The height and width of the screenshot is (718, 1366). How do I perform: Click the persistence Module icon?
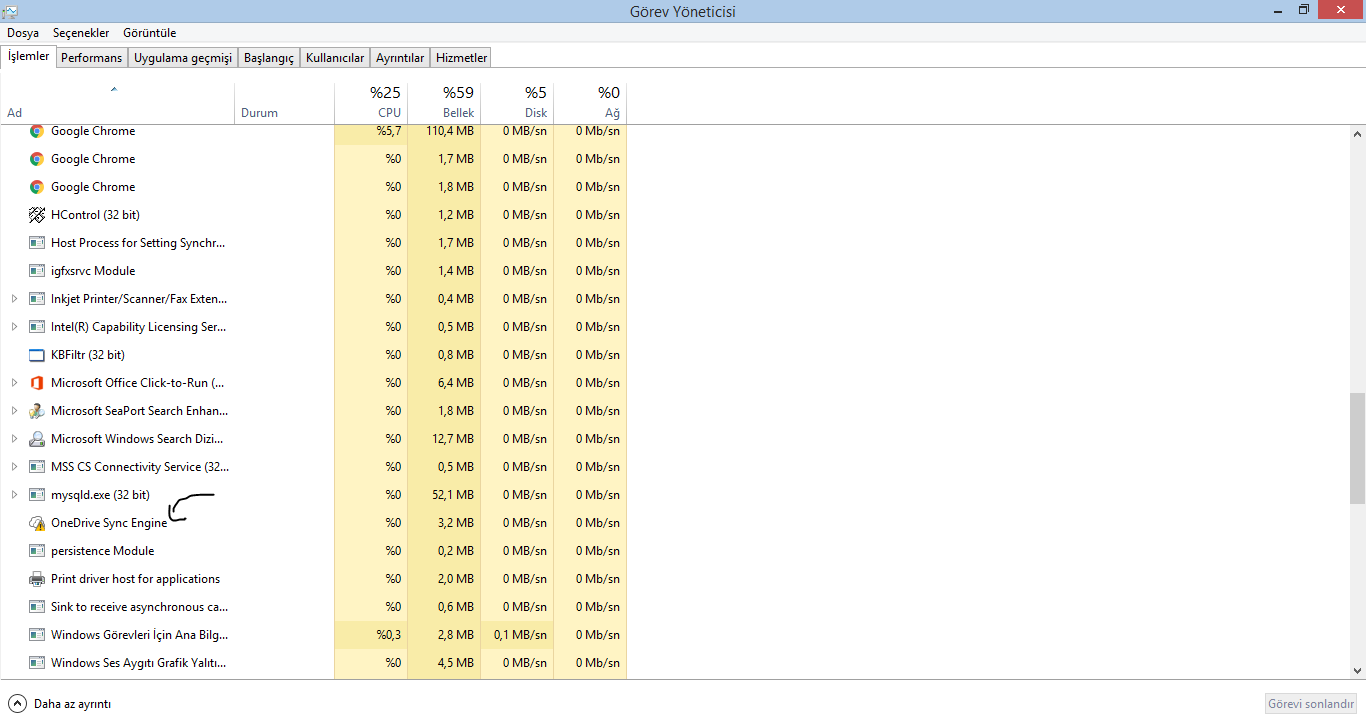37,551
